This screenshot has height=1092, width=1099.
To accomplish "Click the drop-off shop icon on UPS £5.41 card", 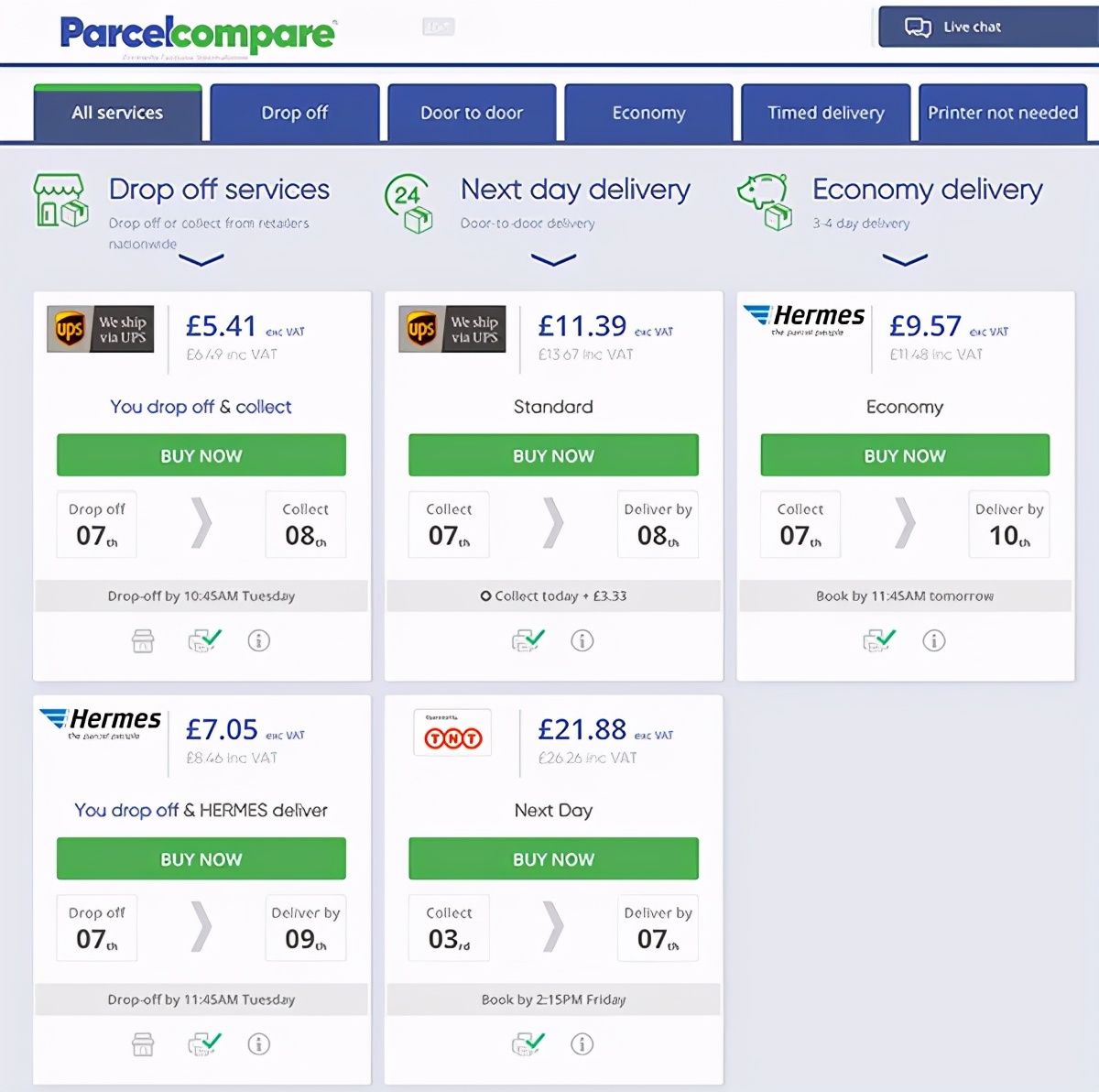I will click(x=143, y=640).
